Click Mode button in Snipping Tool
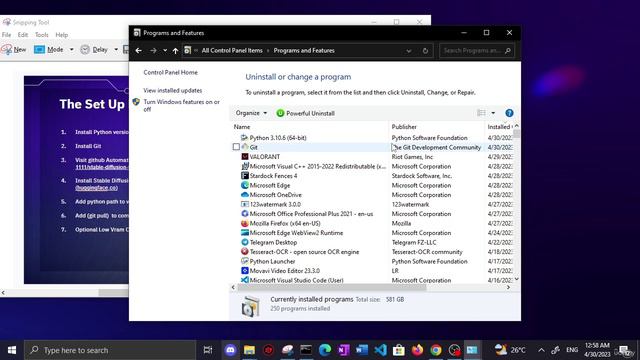Viewport: 640px width, 360px height. pos(49,50)
